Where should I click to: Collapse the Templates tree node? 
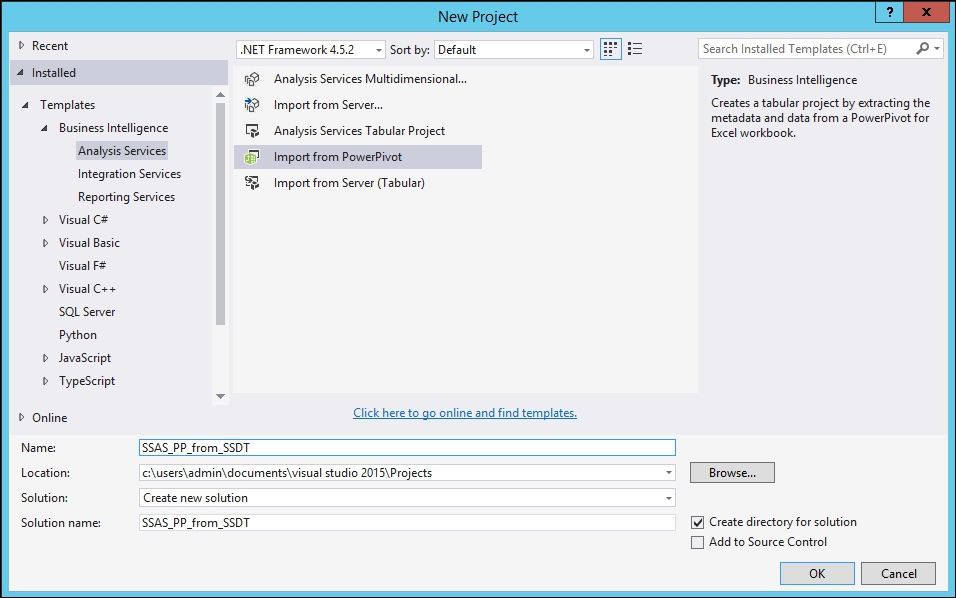26,105
